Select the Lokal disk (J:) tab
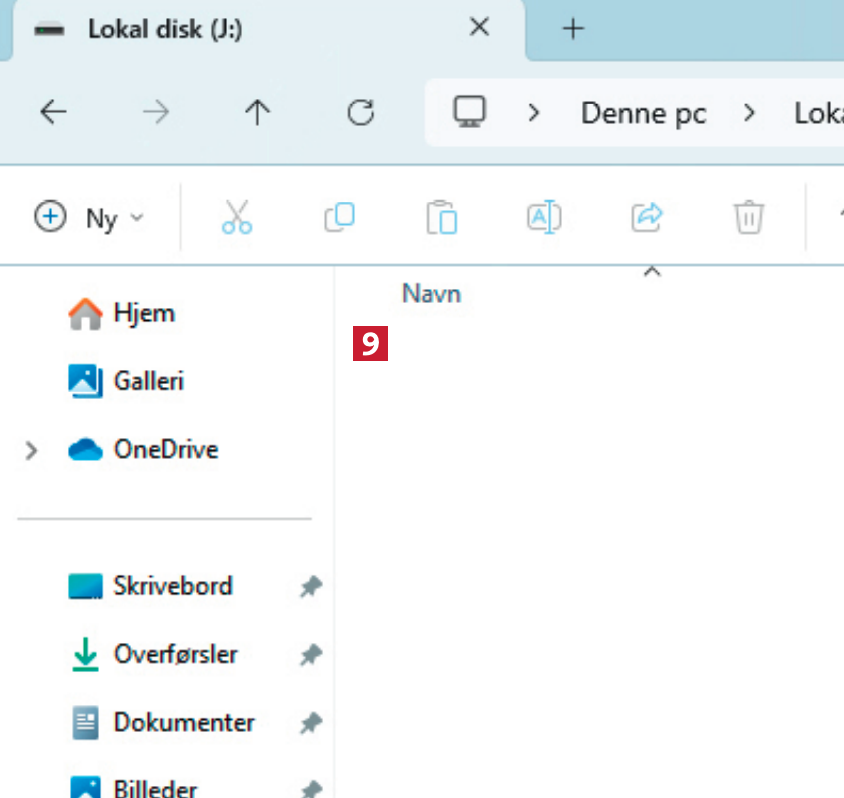This screenshot has height=798, width=844. (165, 29)
